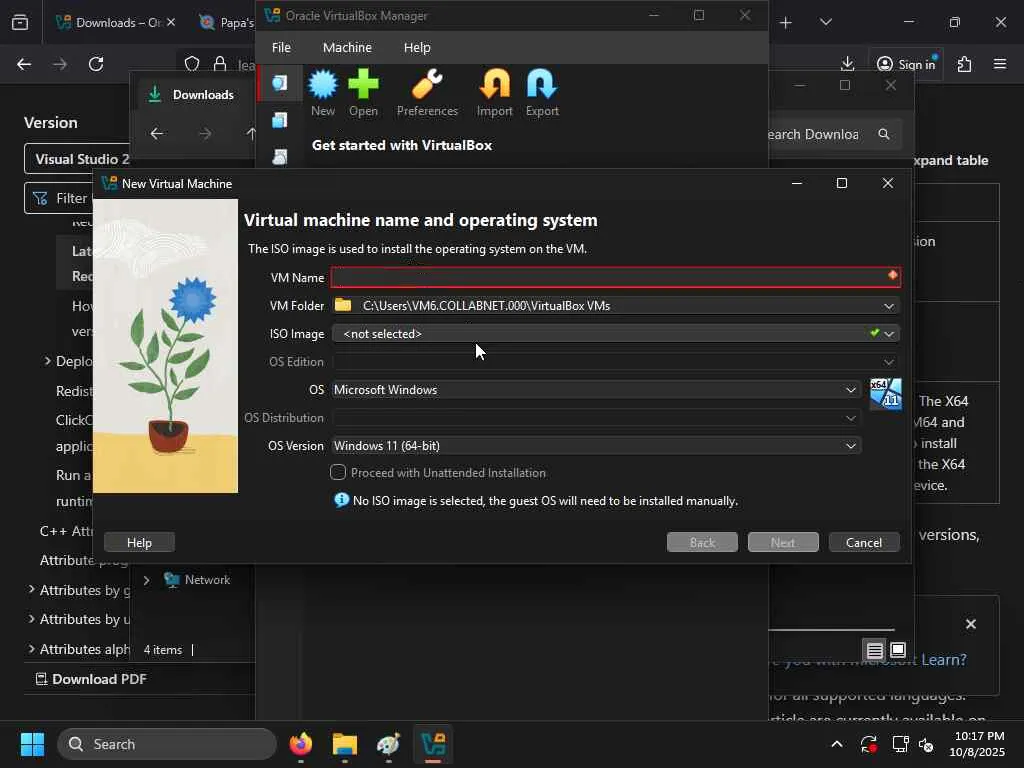Select the second sidebar icon in VirtualBox Manager
The width and height of the screenshot is (1024, 768).
pyautogui.click(x=280, y=120)
